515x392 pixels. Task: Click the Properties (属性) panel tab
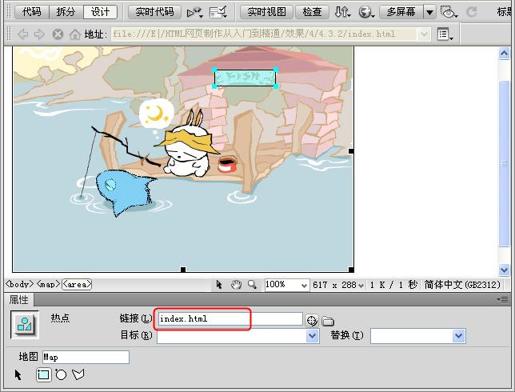tap(19, 300)
